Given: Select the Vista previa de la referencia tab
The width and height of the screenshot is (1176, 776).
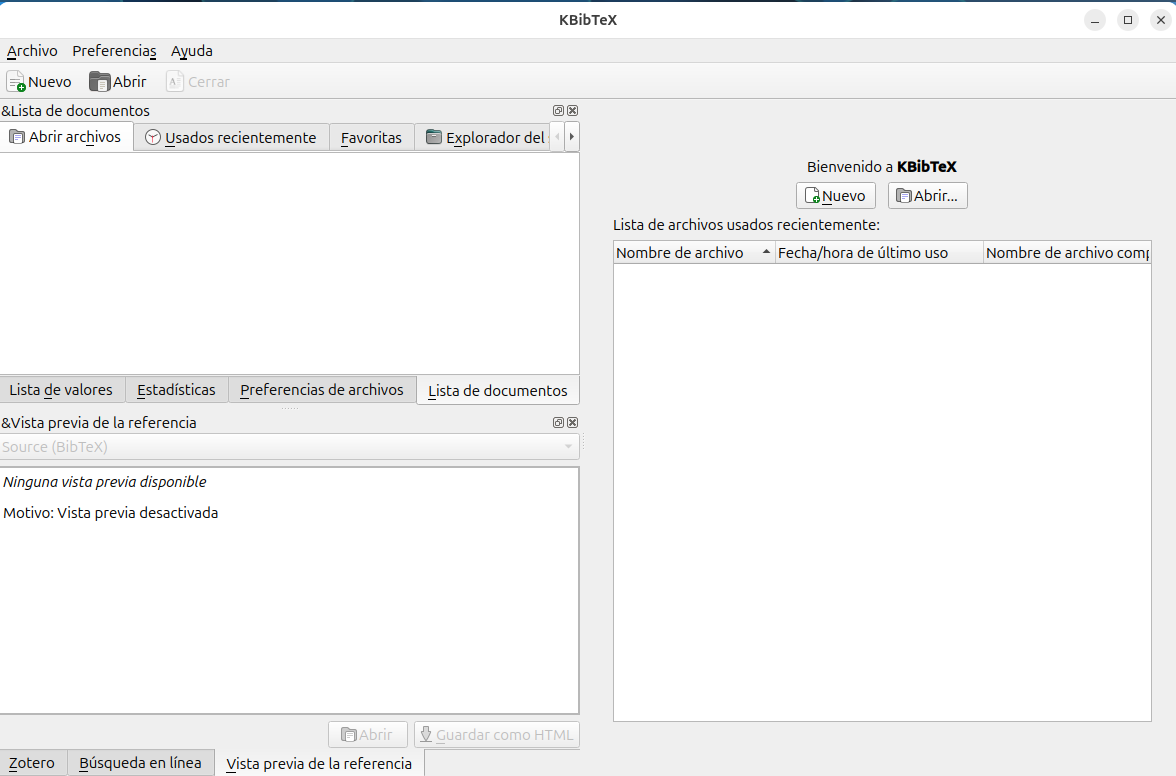Looking at the screenshot, I should [x=319, y=763].
